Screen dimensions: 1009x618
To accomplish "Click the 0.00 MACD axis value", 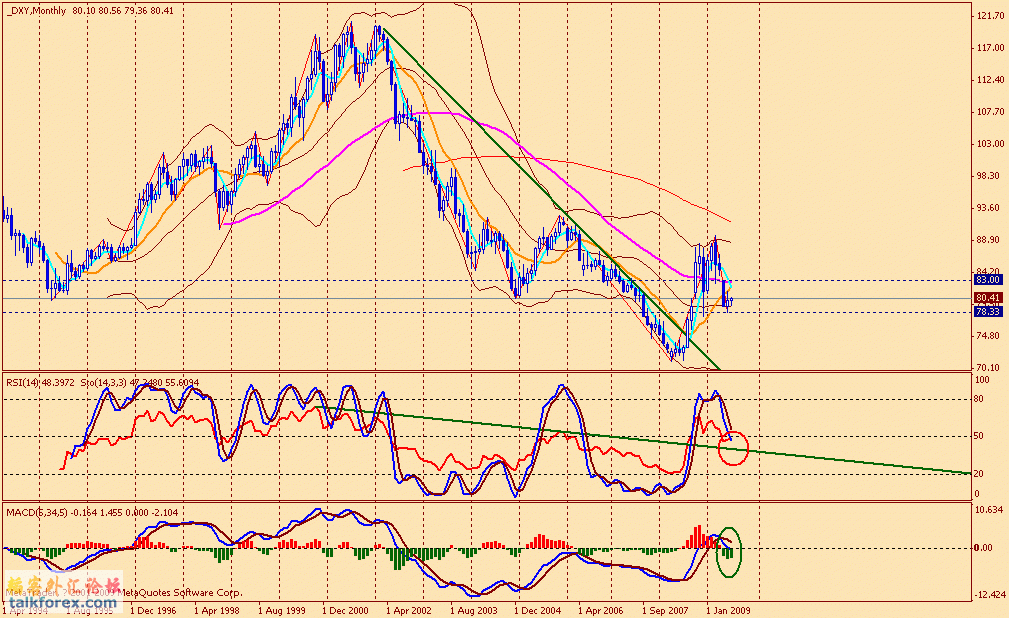I will (x=983, y=548).
